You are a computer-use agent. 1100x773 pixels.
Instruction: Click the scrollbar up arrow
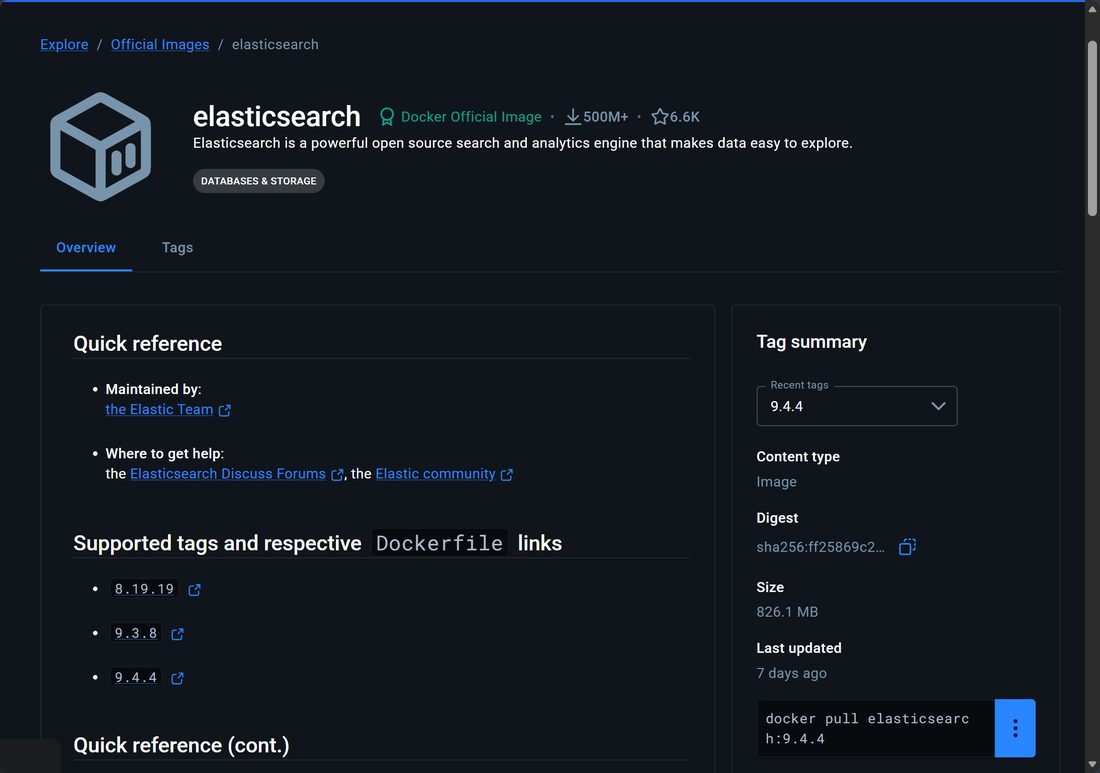1092,8
